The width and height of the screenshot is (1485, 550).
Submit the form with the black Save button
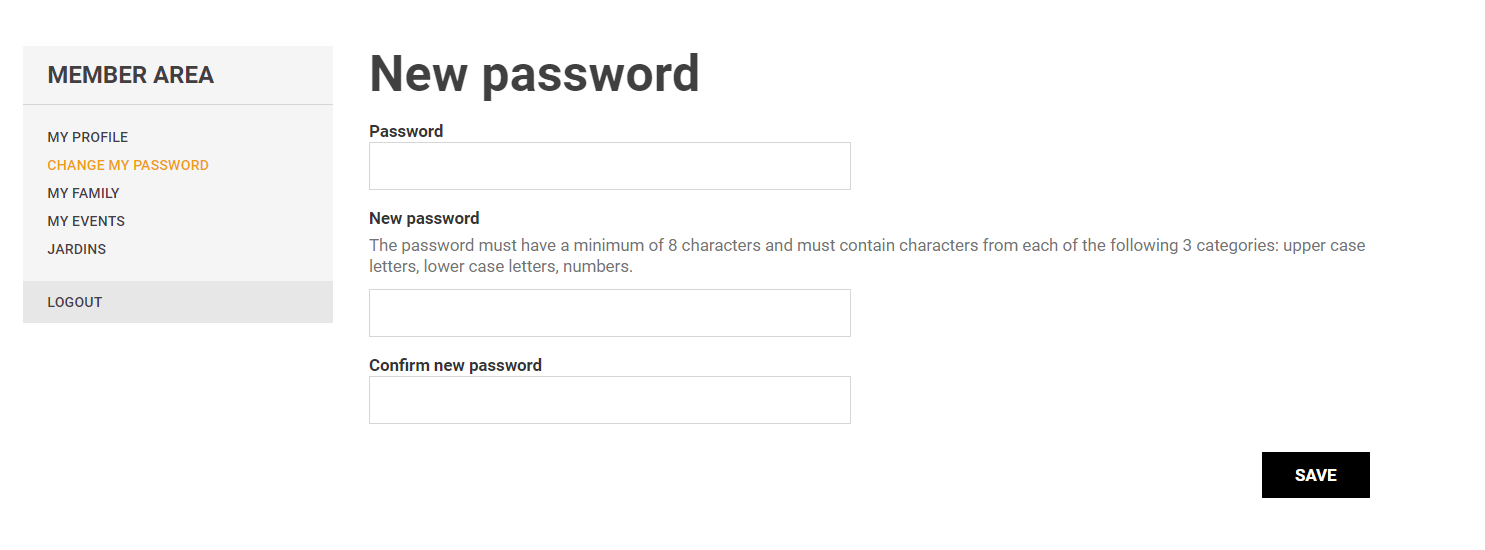(x=1315, y=475)
